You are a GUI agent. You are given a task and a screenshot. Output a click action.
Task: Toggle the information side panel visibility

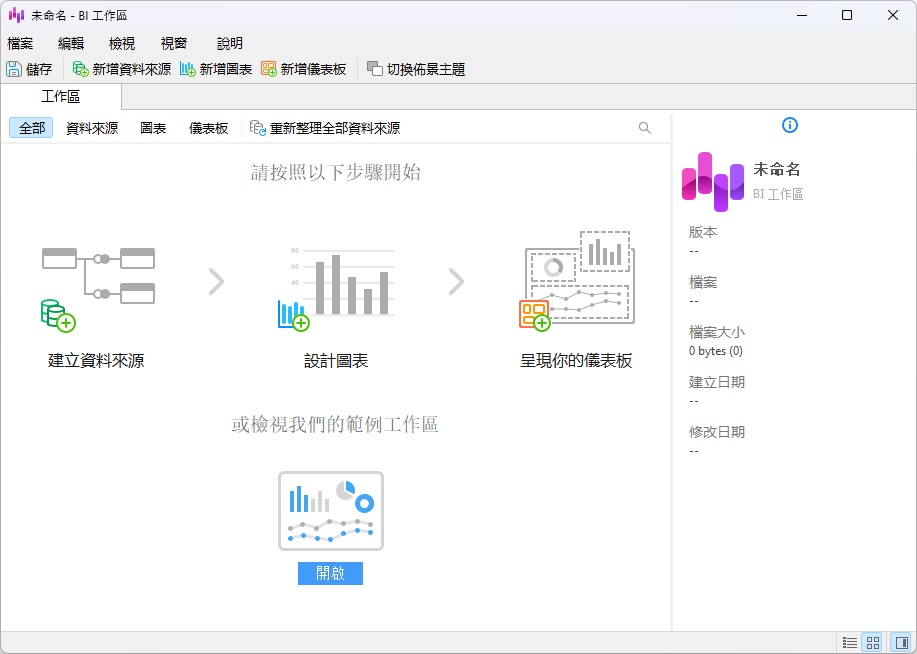(x=901, y=642)
